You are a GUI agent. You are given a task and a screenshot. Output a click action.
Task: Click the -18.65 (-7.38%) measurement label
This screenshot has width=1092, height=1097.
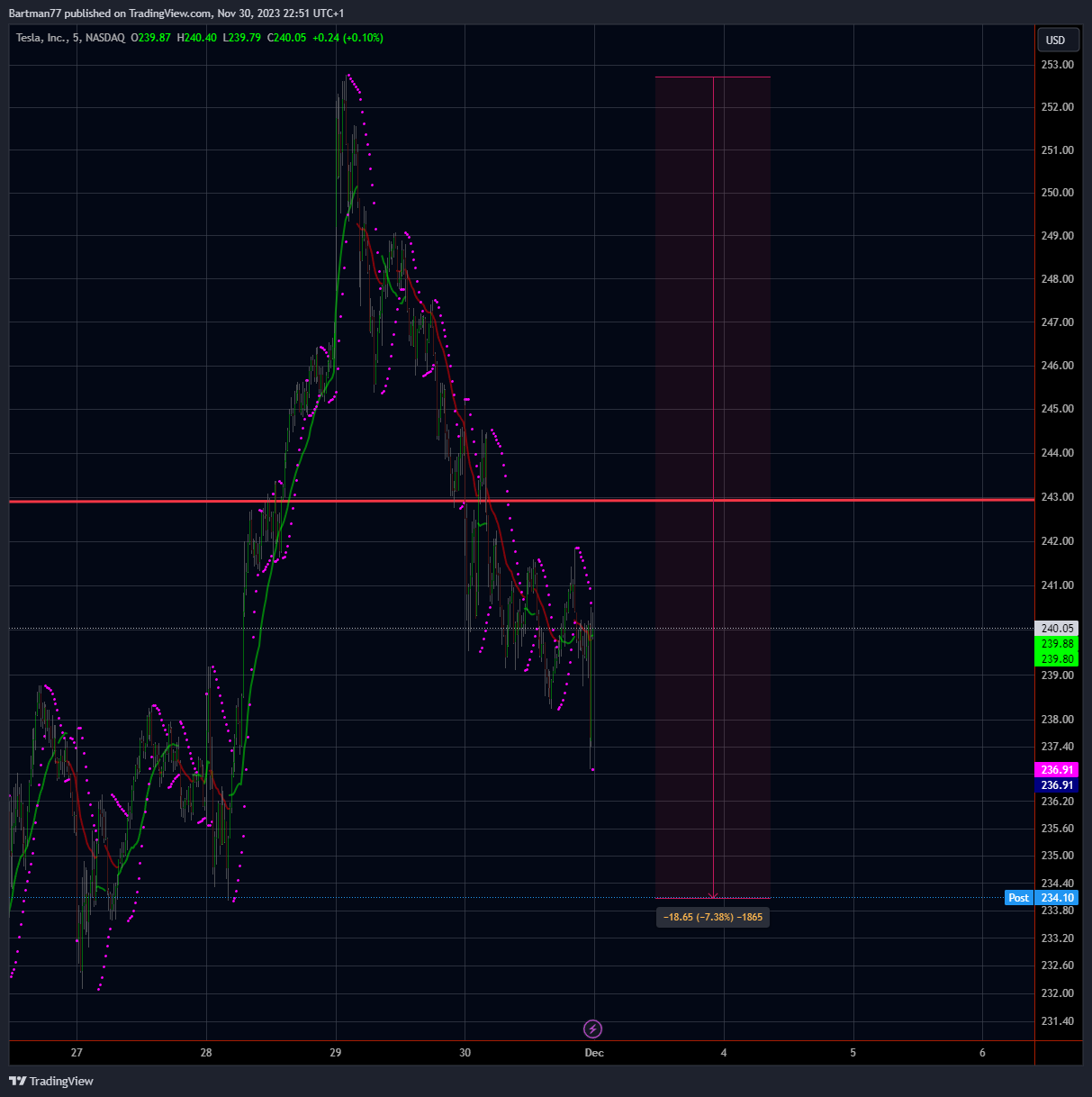click(x=713, y=917)
